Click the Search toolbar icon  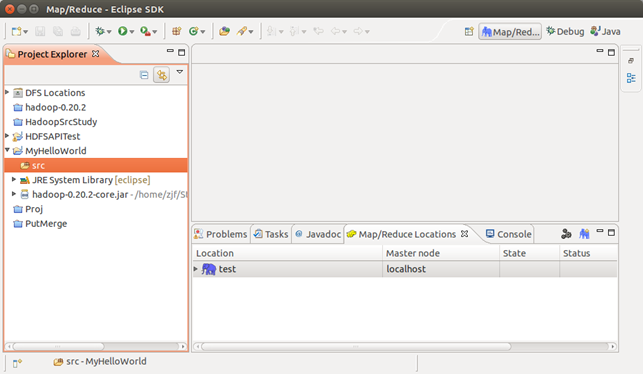[x=242, y=31]
